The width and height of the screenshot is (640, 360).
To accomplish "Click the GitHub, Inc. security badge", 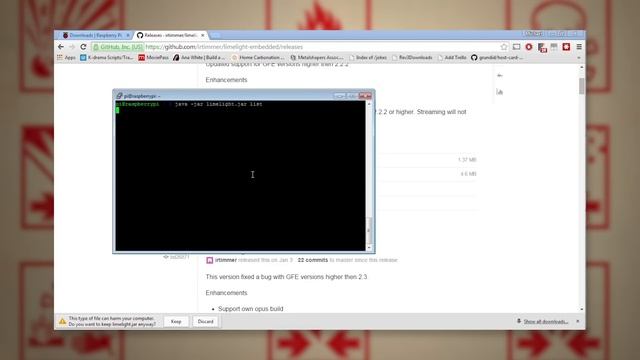I will click(x=118, y=47).
